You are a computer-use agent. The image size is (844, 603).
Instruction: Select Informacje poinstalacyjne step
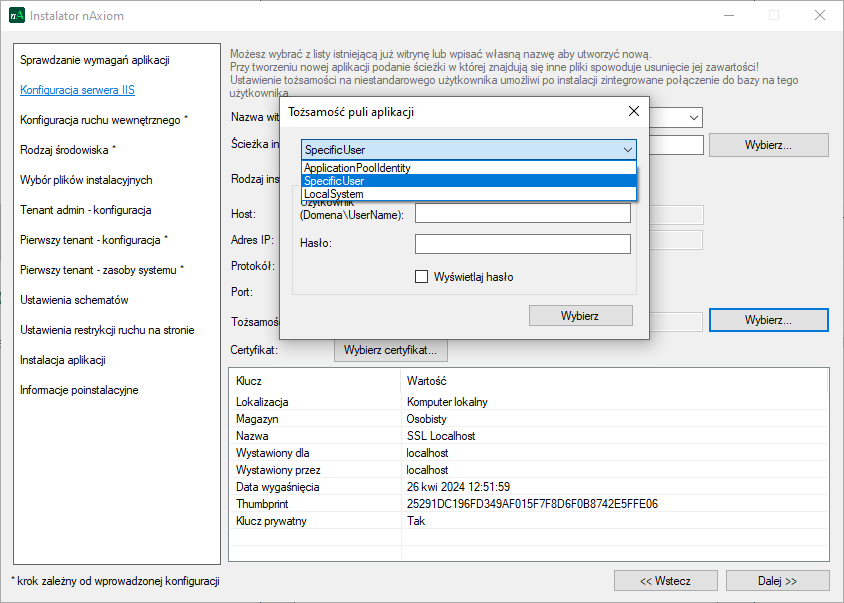coord(79,390)
